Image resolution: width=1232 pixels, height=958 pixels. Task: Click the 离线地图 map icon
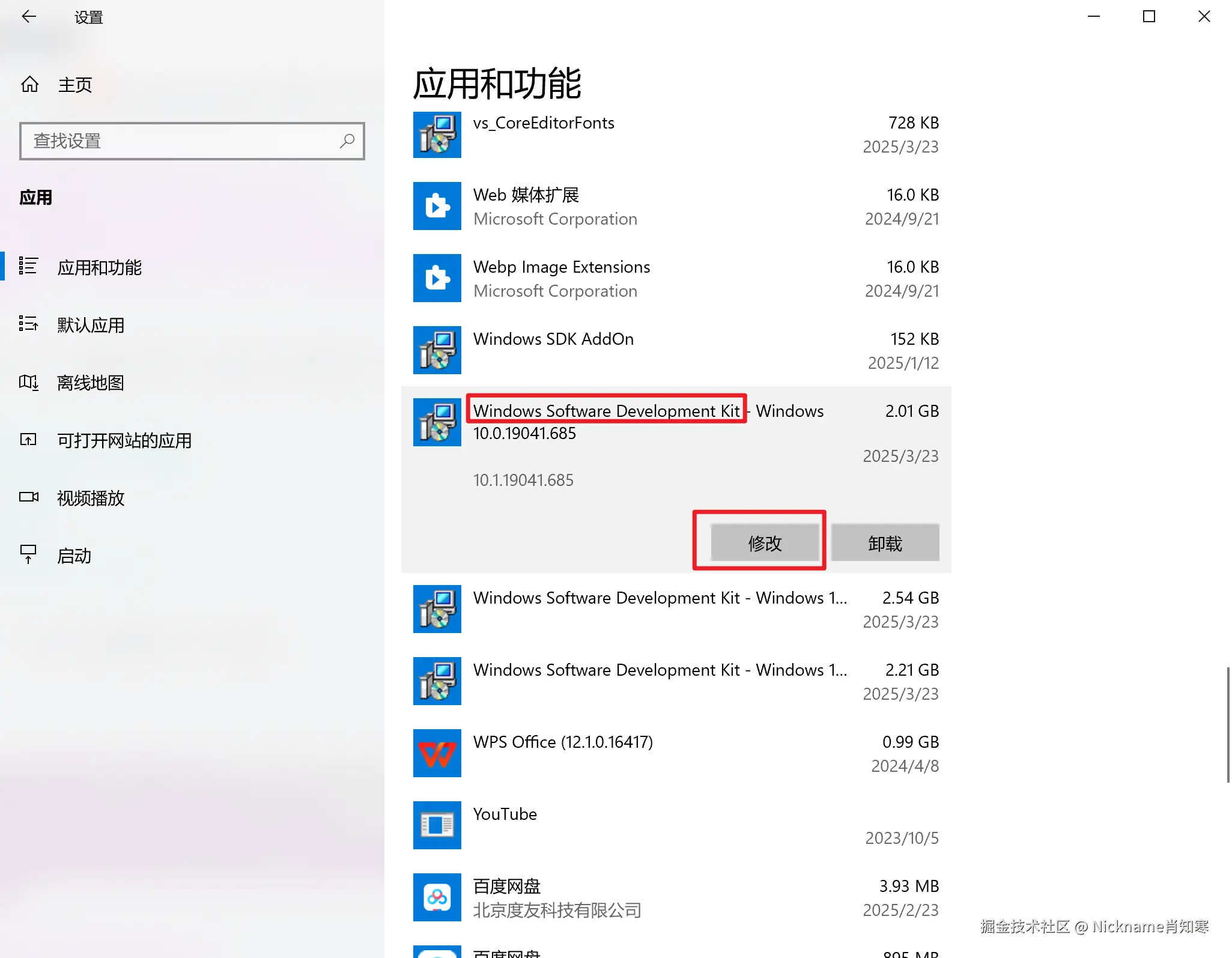[x=28, y=382]
